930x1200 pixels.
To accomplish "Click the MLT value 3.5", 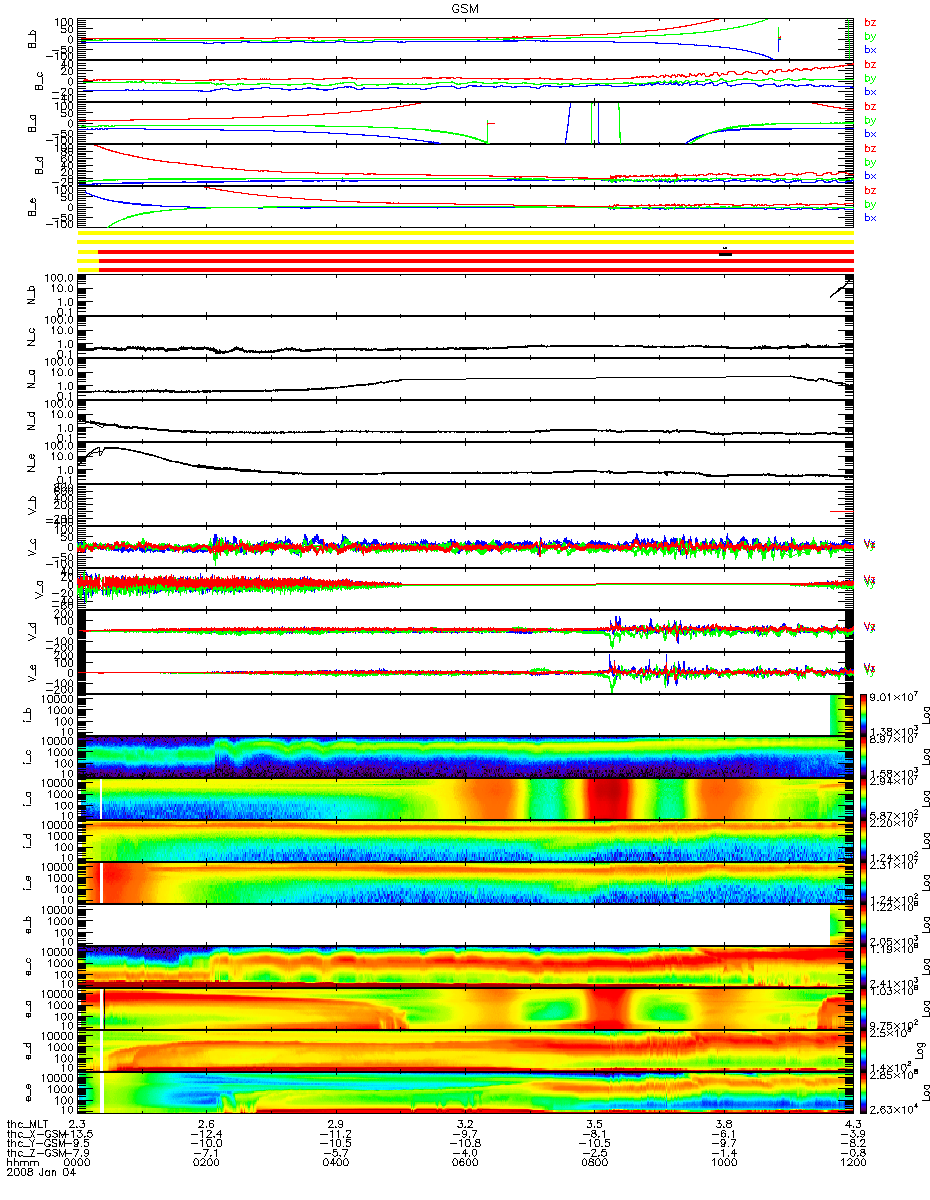I will (x=595, y=1124).
